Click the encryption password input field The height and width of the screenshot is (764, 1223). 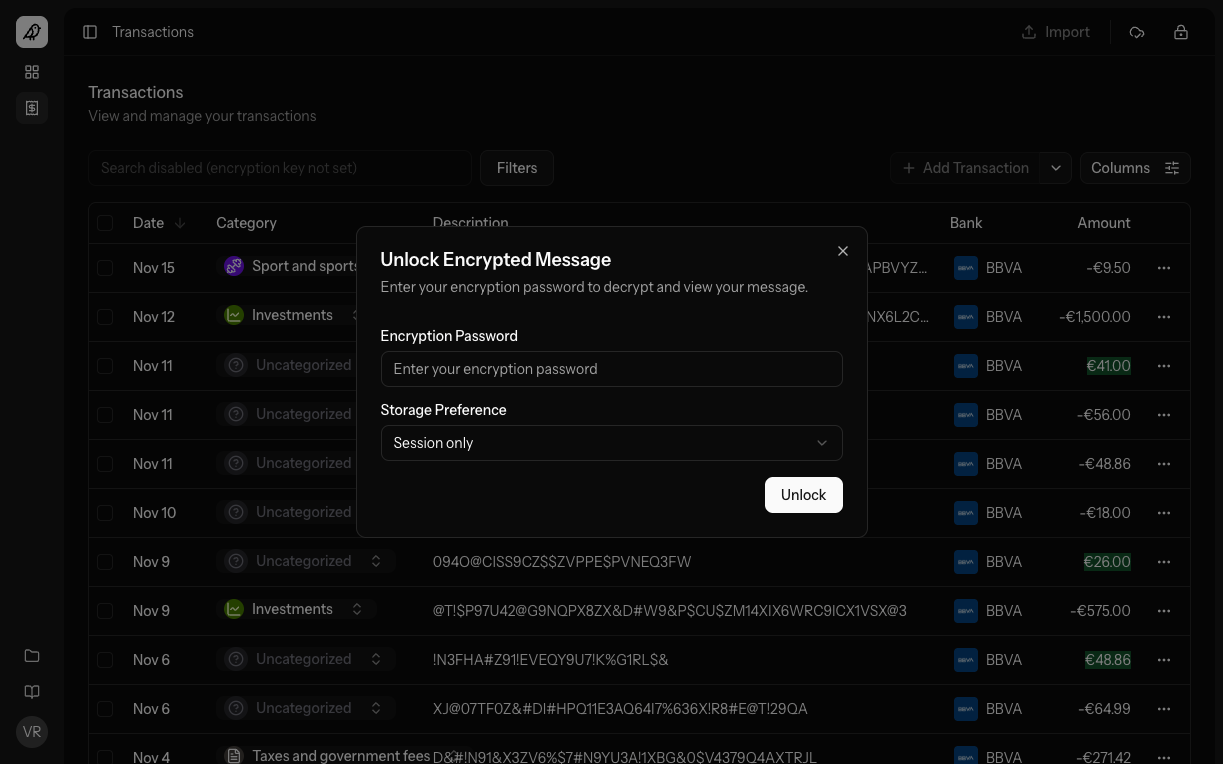[x=611, y=369]
